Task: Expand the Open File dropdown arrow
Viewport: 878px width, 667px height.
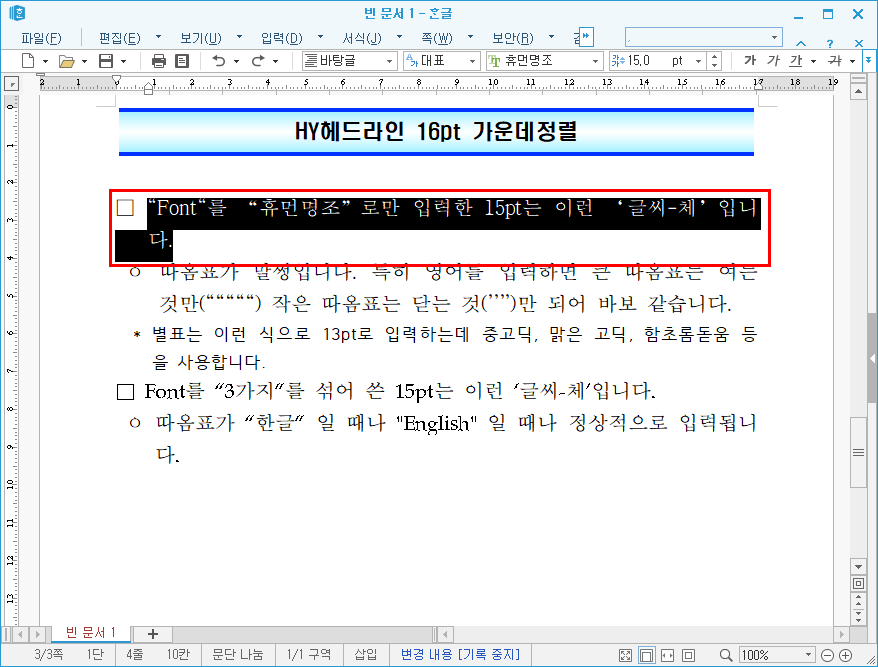Action: point(85,61)
